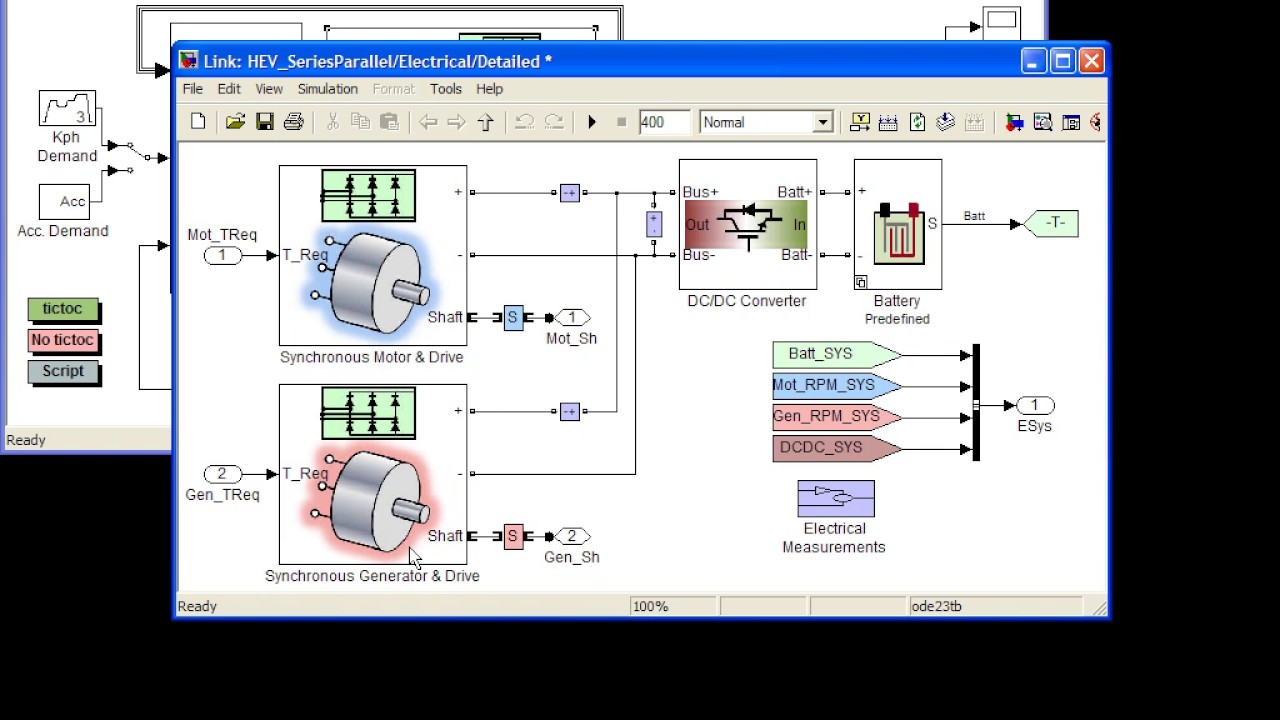The height and width of the screenshot is (720, 1280).
Task: Select the DCDC_SYS From tag
Action: 836,448
